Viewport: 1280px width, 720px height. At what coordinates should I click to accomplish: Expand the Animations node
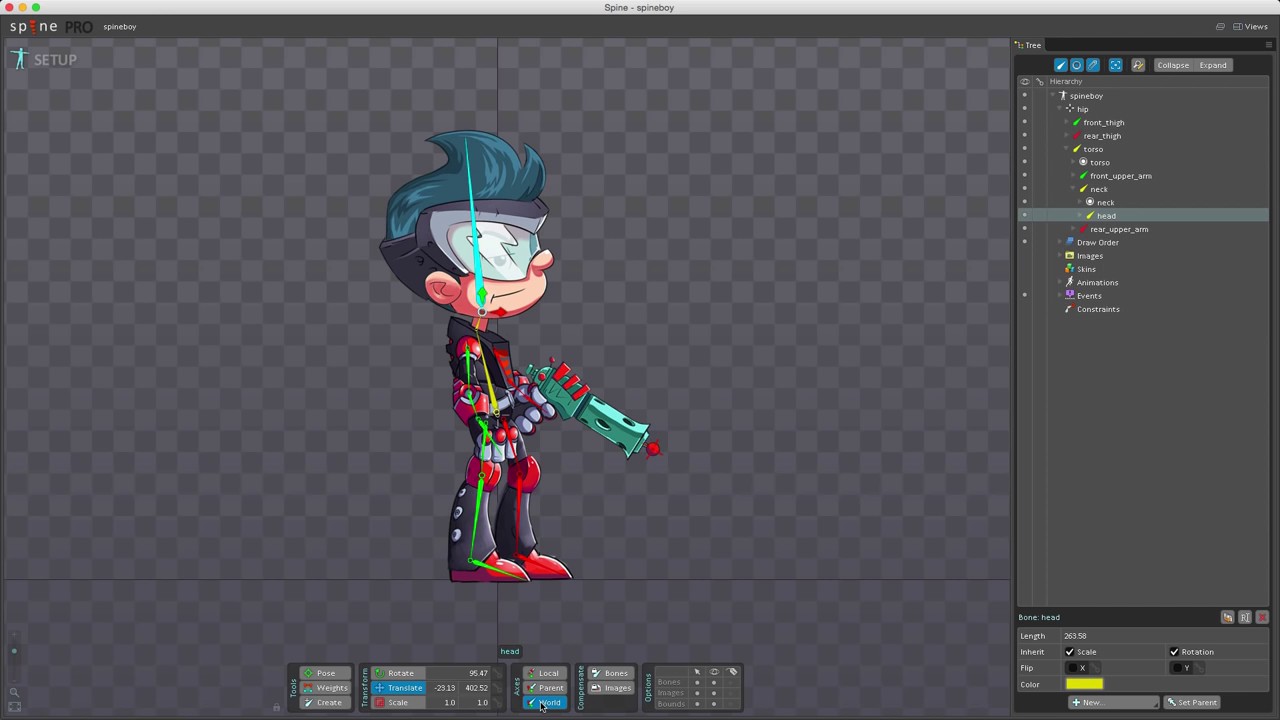(1060, 282)
